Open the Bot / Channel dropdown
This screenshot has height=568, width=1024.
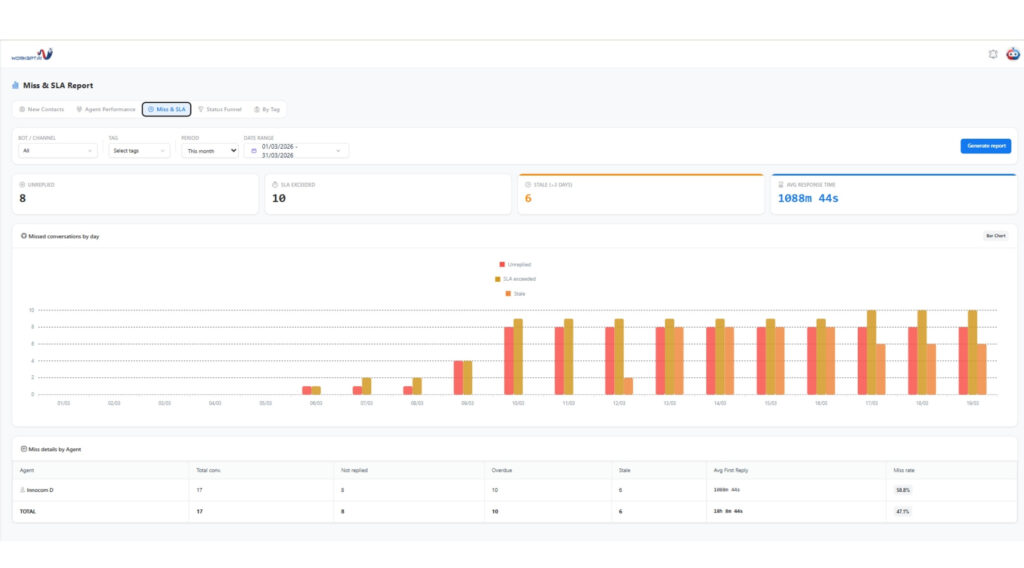coord(58,151)
